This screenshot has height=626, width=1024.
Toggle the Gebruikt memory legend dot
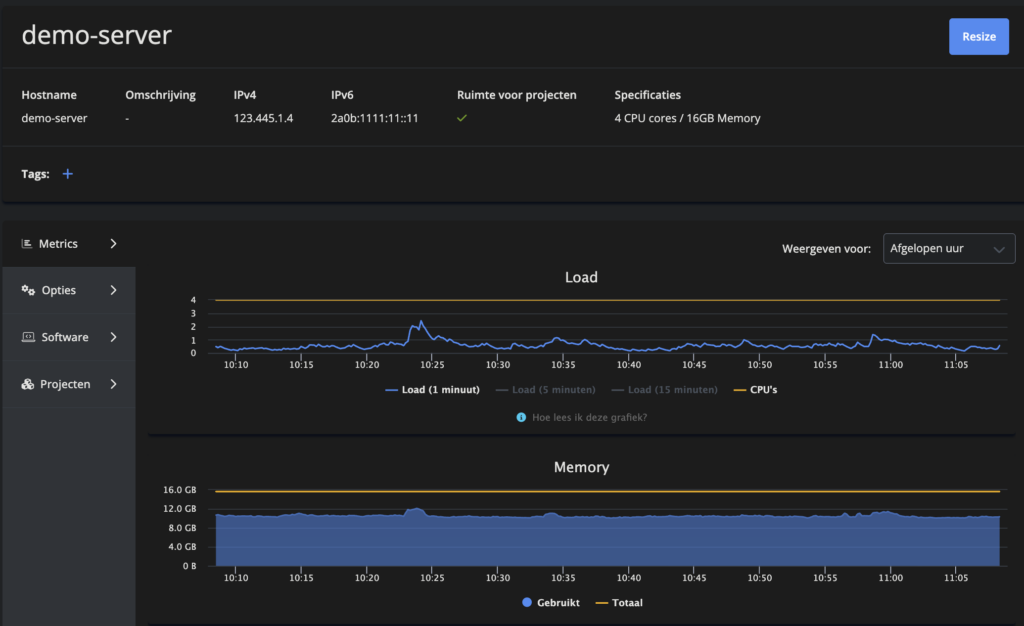[x=527, y=603]
